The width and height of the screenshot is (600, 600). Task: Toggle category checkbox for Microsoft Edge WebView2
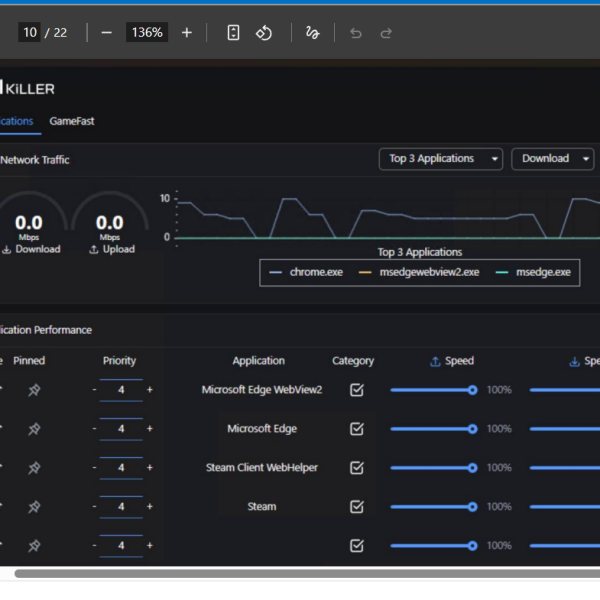tap(357, 390)
